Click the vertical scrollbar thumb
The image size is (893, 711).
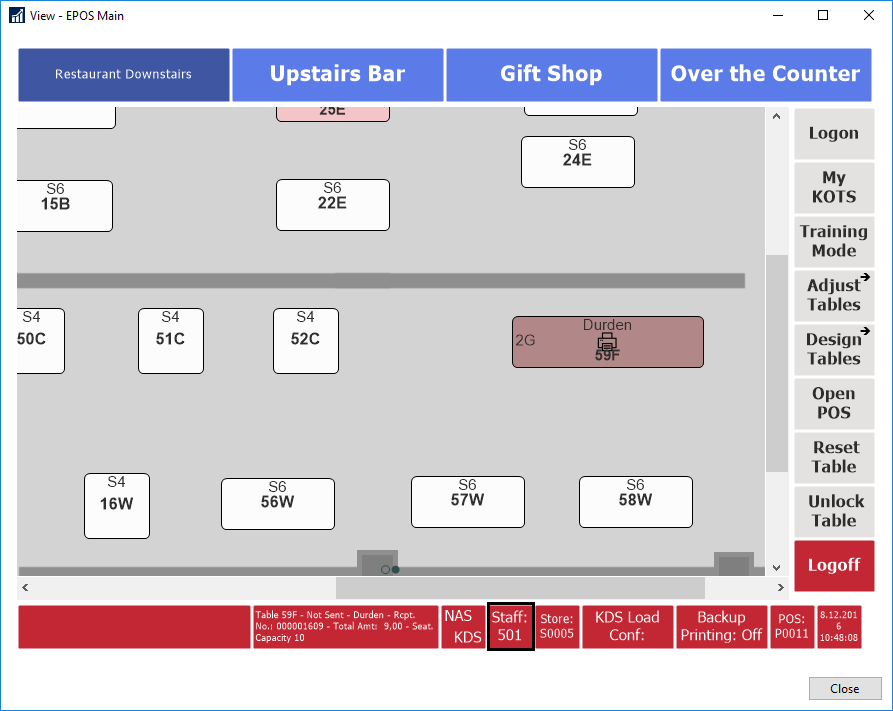pyautogui.click(x=776, y=363)
